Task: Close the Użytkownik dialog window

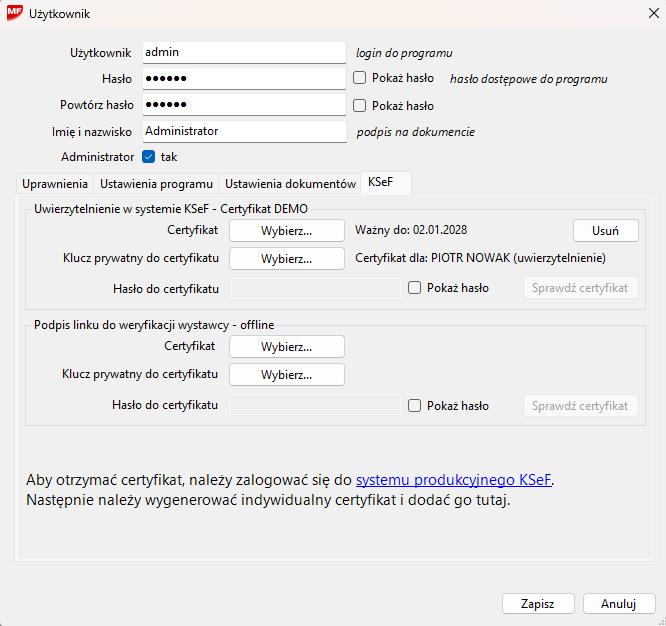Action: tap(642, 15)
